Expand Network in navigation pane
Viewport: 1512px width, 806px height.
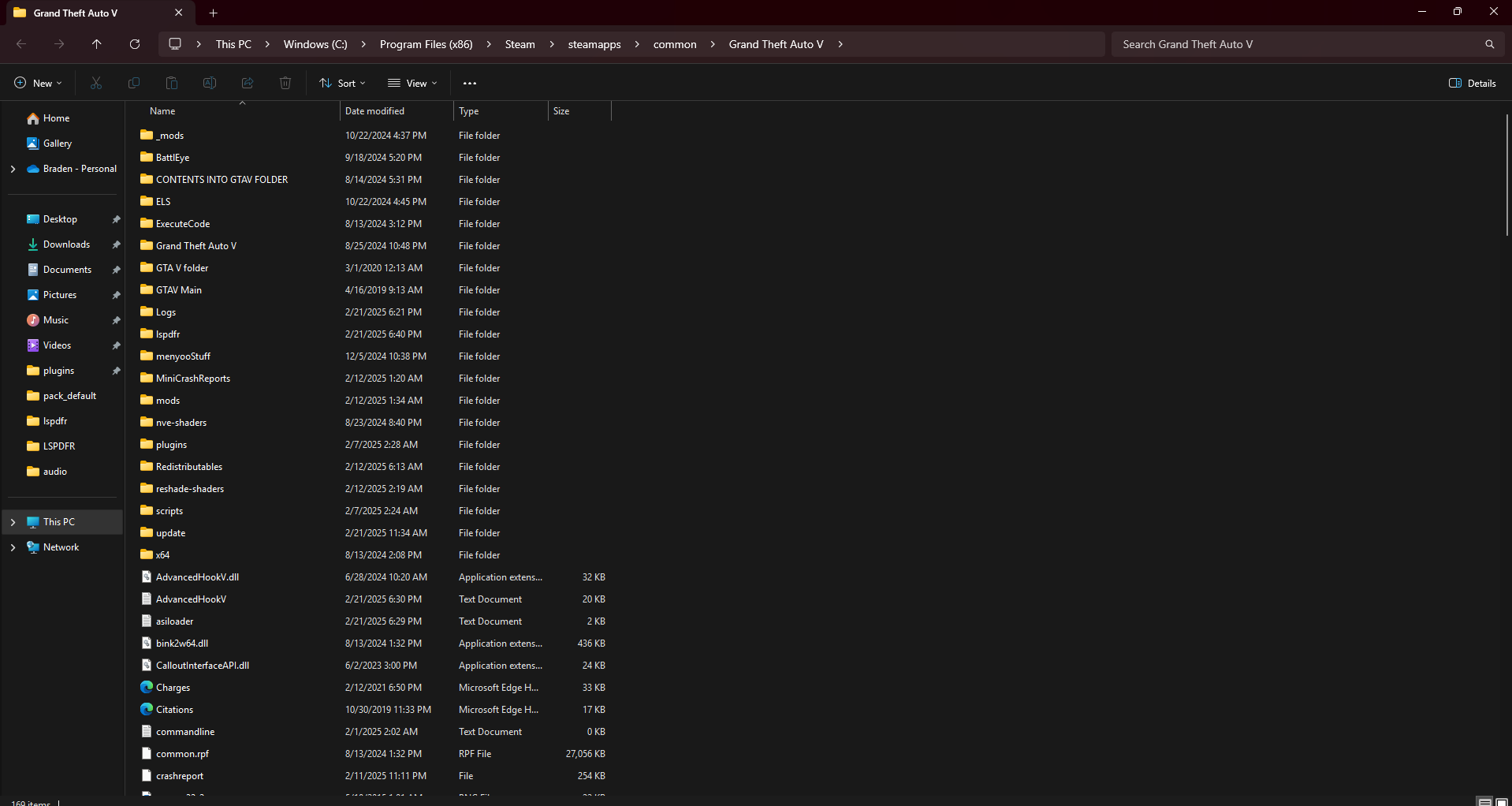click(13, 547)
